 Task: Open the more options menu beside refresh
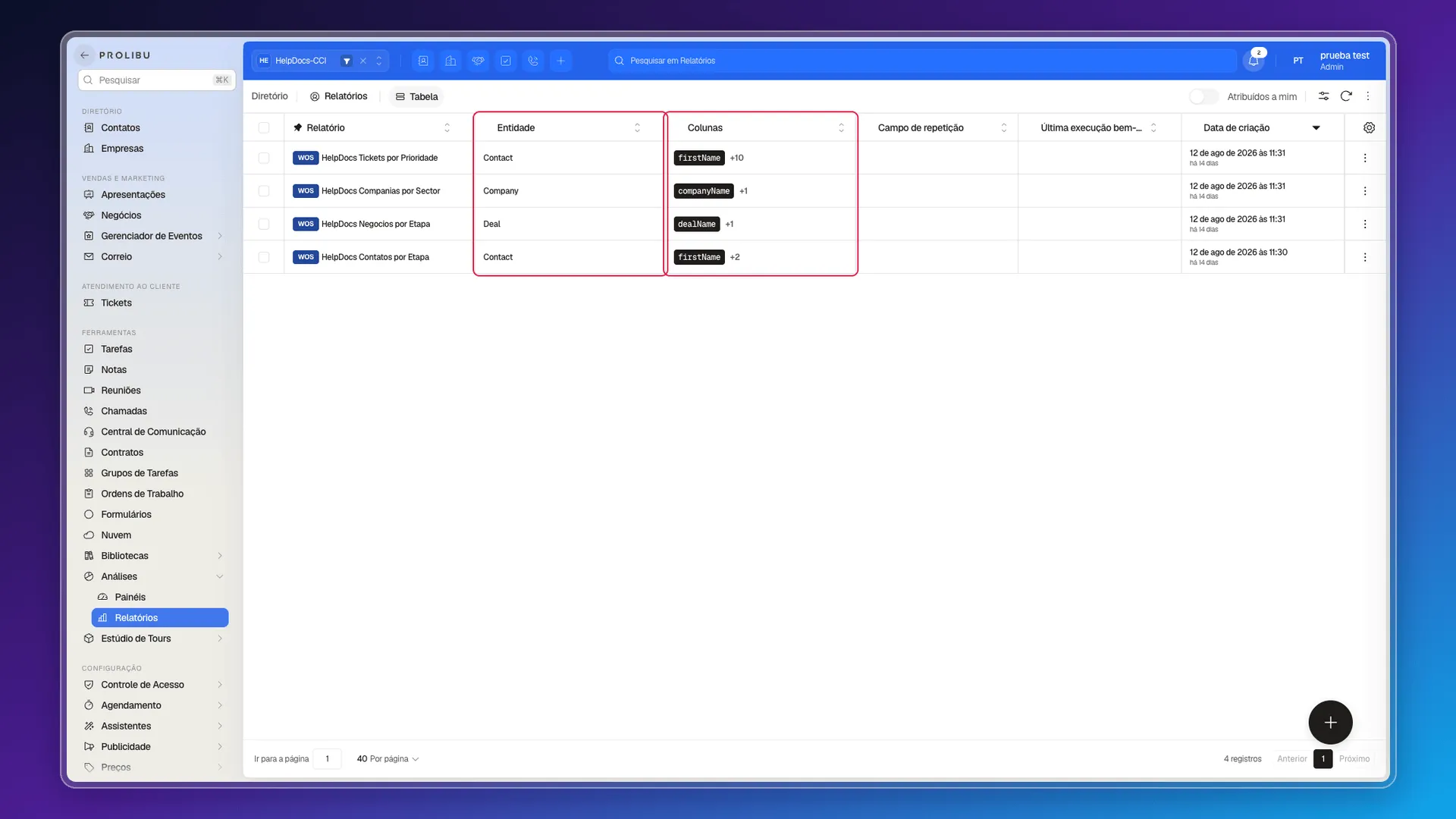(1368, 96)
